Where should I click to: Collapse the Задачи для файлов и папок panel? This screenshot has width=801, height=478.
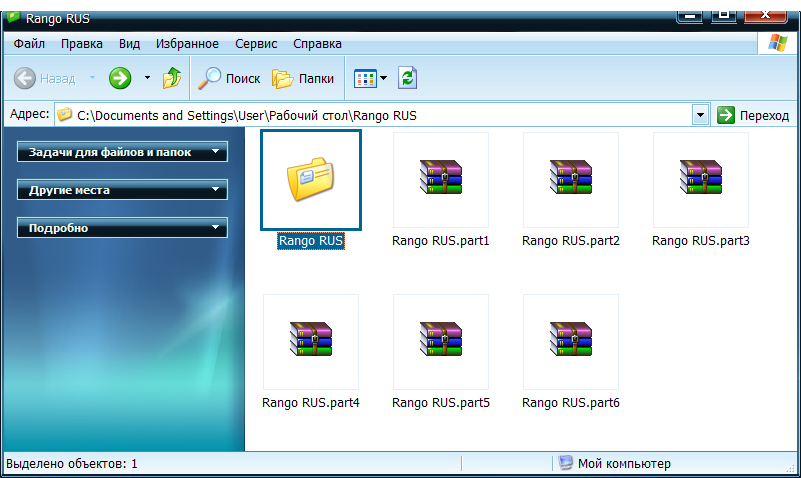click(122, 152)
